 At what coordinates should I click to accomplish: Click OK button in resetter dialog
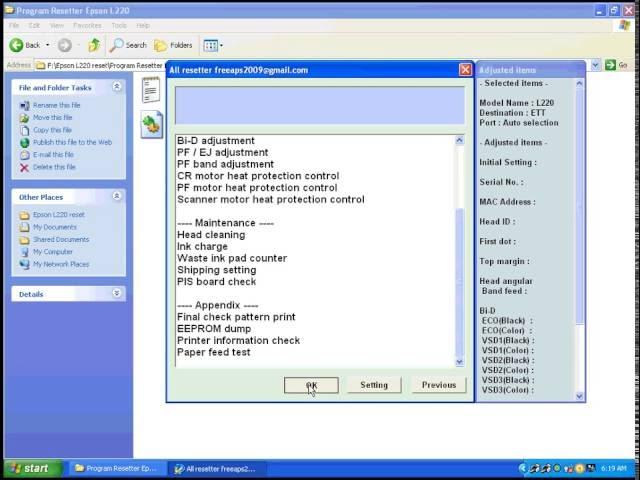[x=311, y=385]
